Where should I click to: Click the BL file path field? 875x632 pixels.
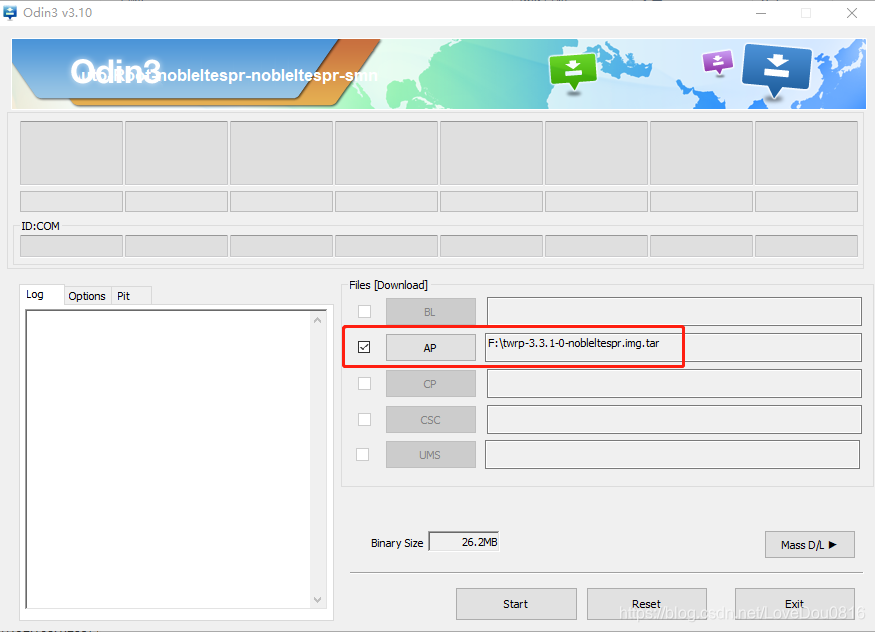click(674, 311)
